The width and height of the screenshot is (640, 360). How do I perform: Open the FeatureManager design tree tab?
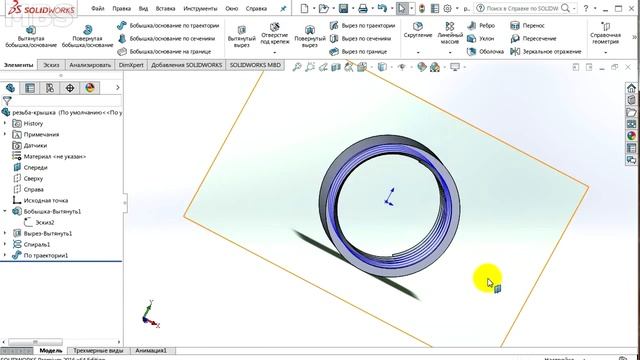coord(10,88)
